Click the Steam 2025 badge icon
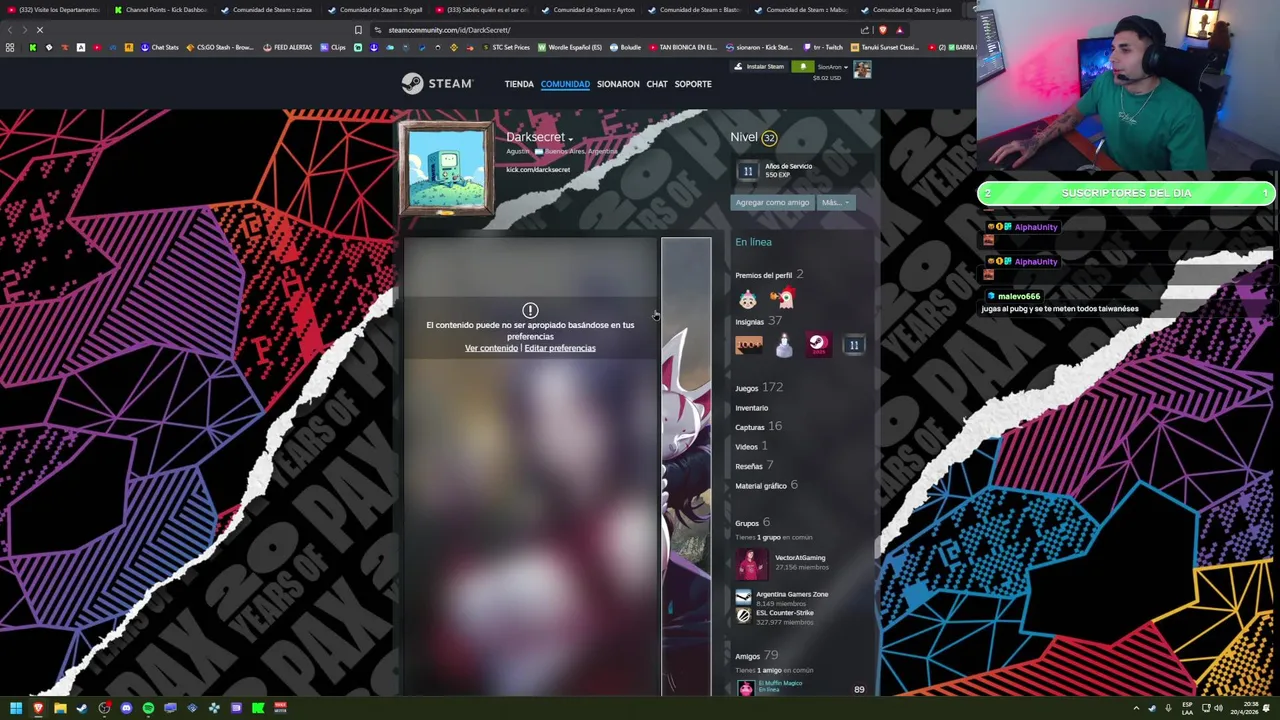The image size is (1280, 720). (818, 345)
